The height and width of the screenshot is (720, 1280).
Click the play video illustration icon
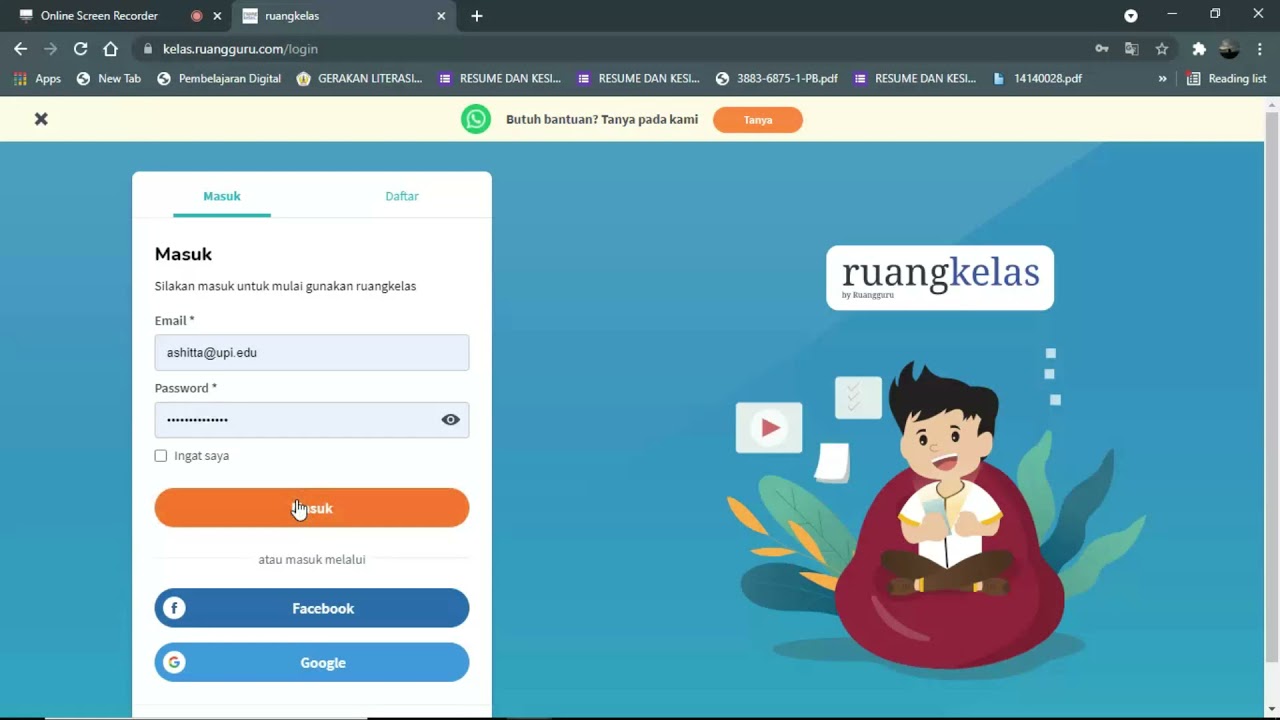[769, 428]
